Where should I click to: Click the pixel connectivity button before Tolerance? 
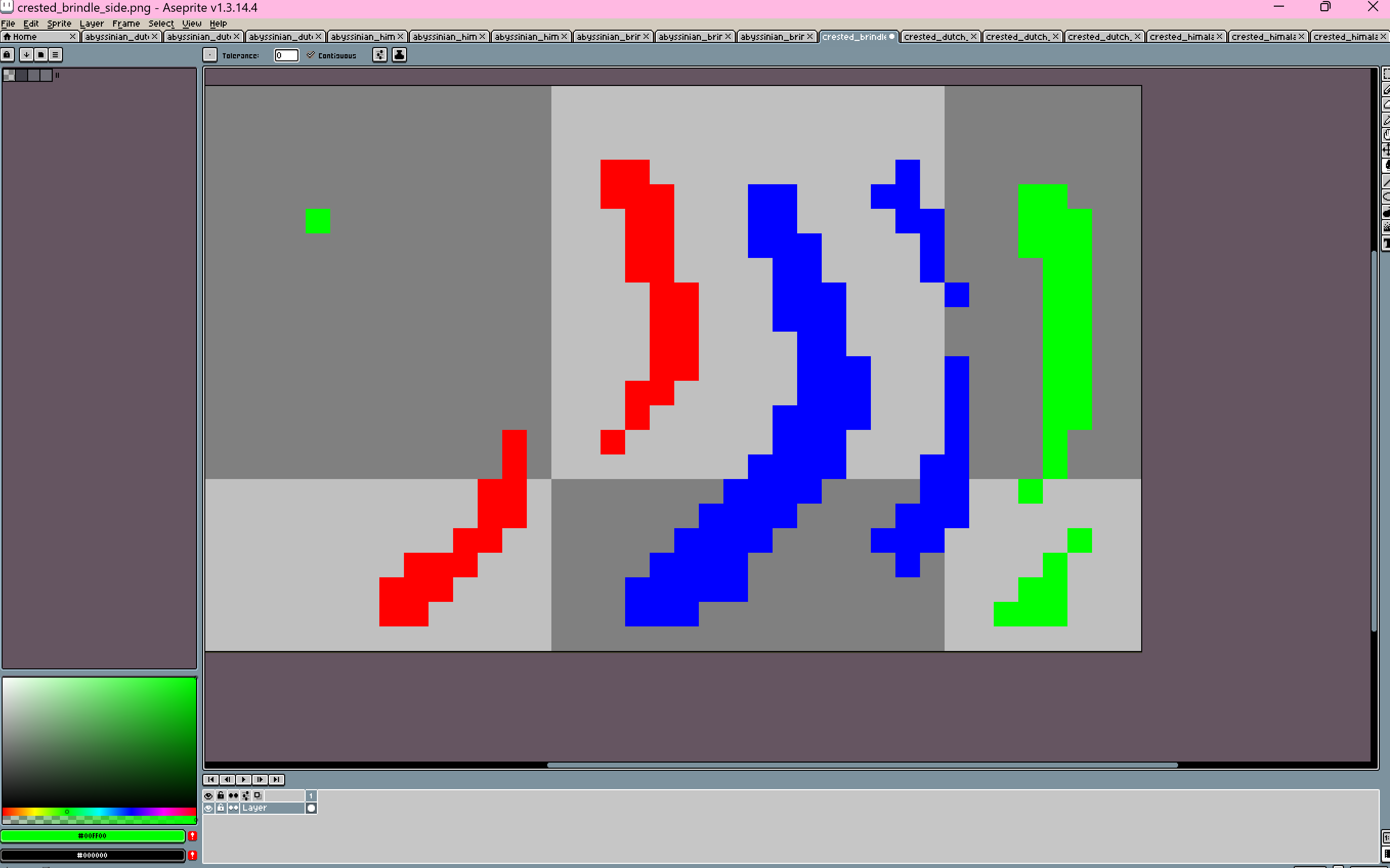210,55
